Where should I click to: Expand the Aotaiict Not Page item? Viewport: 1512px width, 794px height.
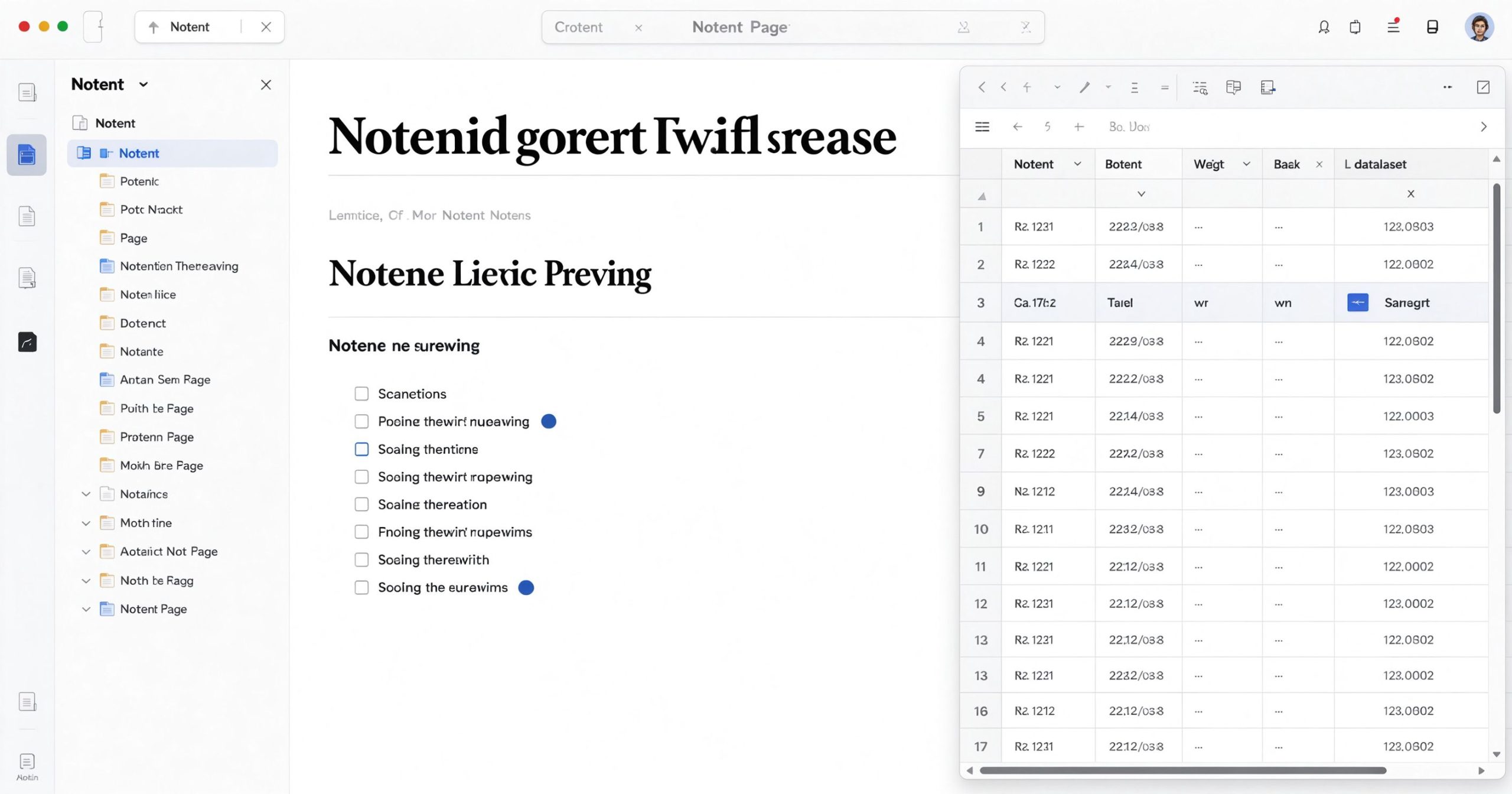click(86, 552)
